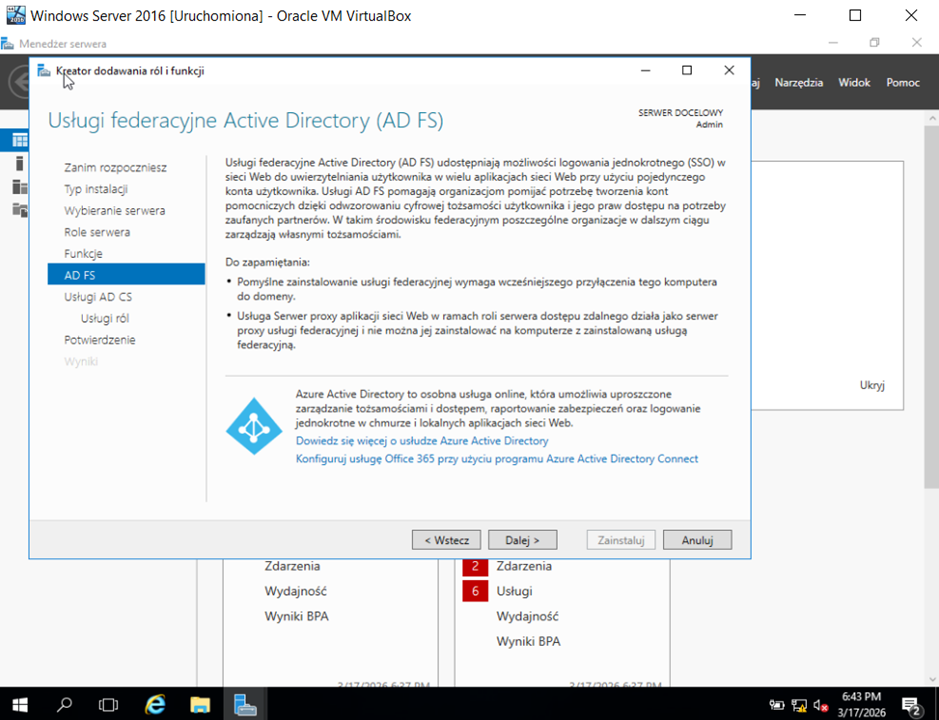The height and width of the screenshot is (720, 939).
Task: Follow the Azure Active Directory learn more link
Action: coord(422,441)
